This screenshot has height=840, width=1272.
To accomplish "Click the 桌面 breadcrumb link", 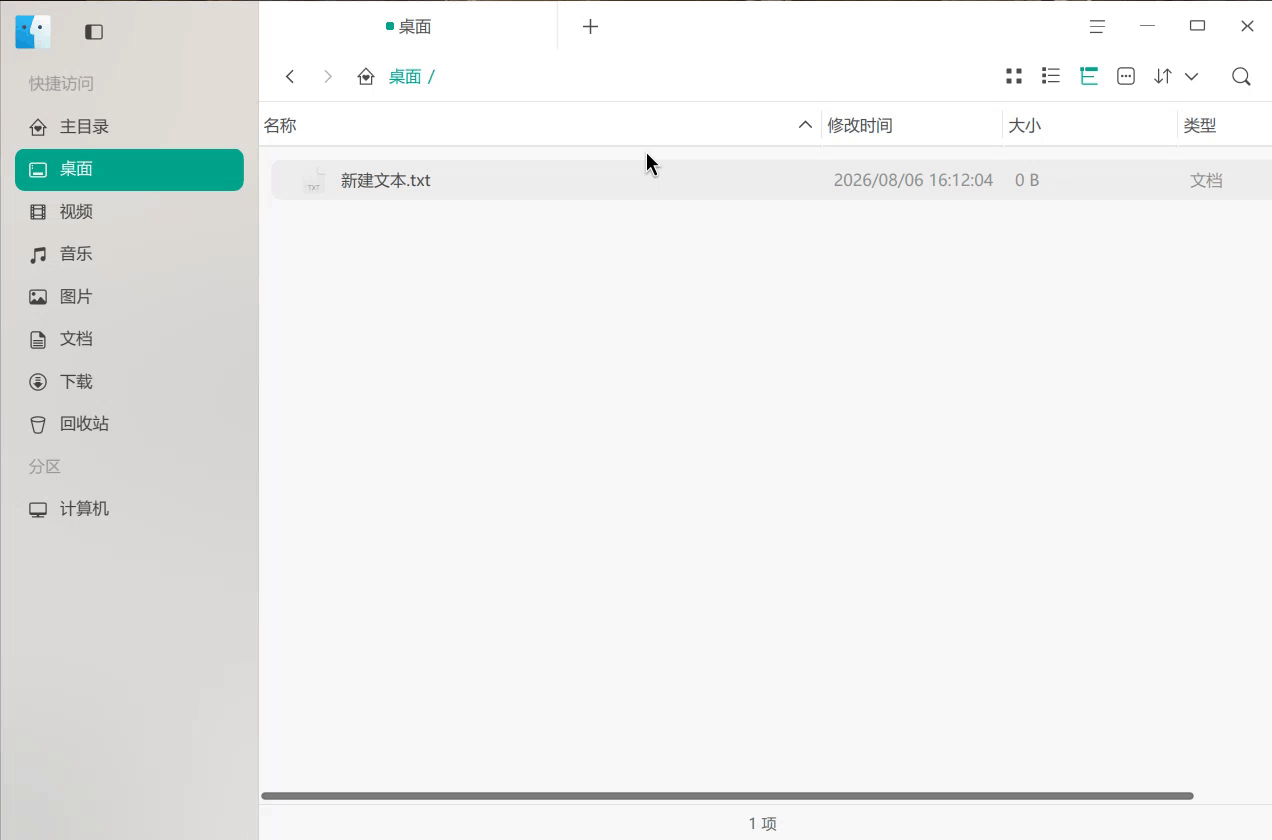I will (x=405, y=77).
